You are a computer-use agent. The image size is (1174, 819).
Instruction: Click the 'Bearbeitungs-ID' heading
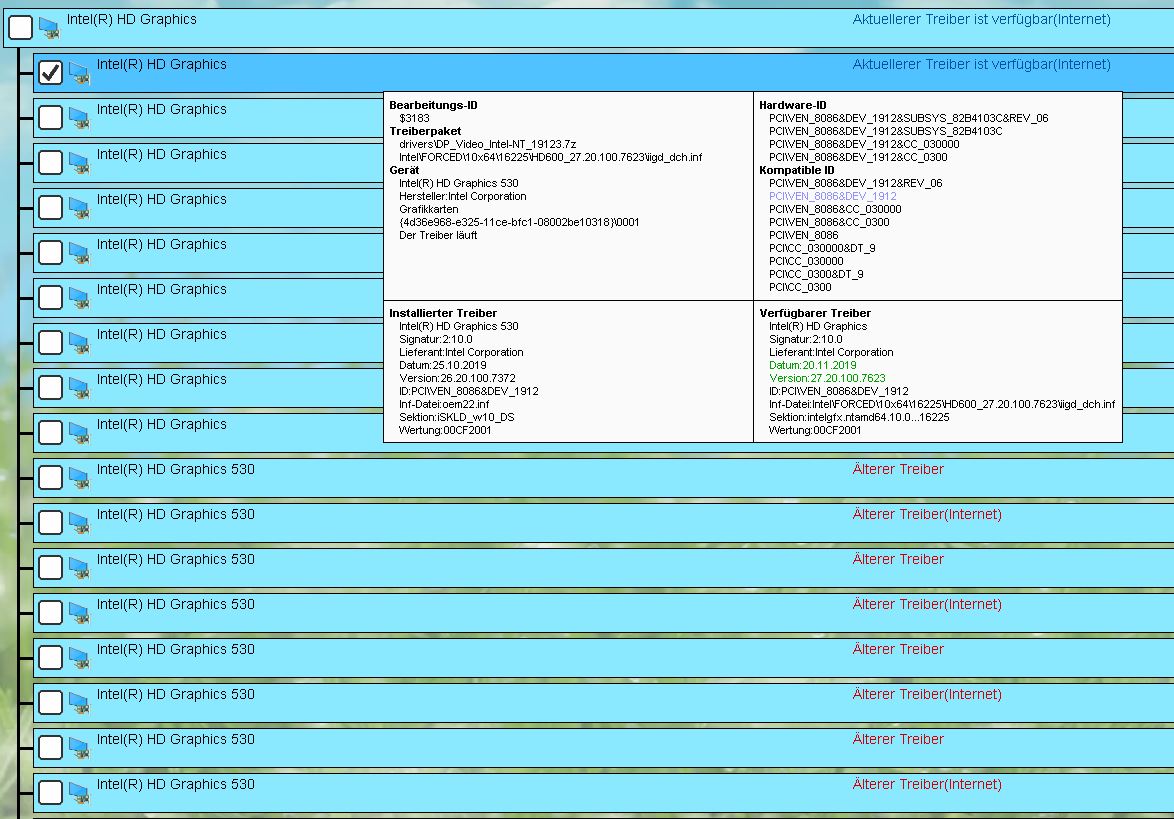click(x=433, y=105)
